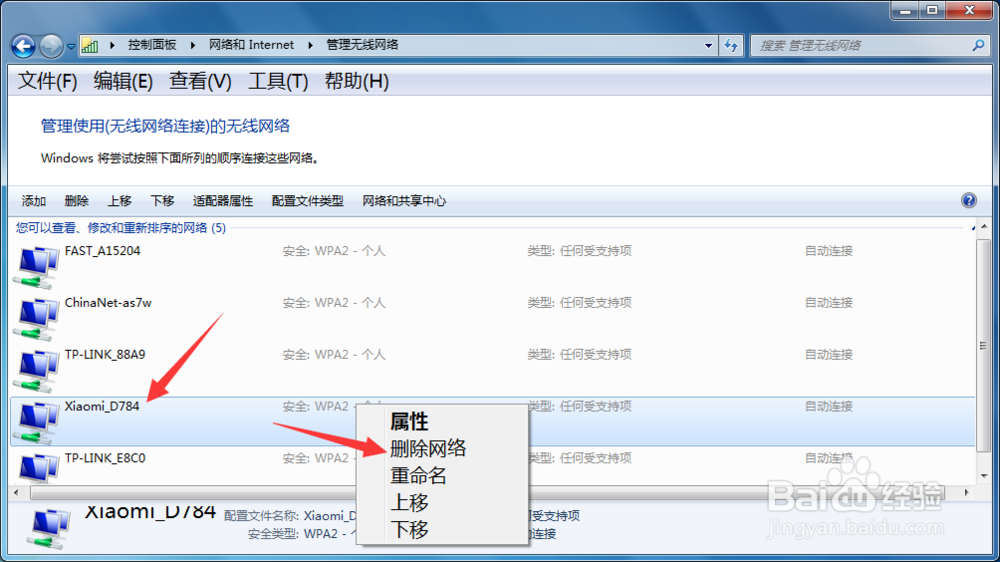Select 控制面板 in the address breadcrumb
The width and height of the screenshot is (1000, 562).
pos(152,45)
